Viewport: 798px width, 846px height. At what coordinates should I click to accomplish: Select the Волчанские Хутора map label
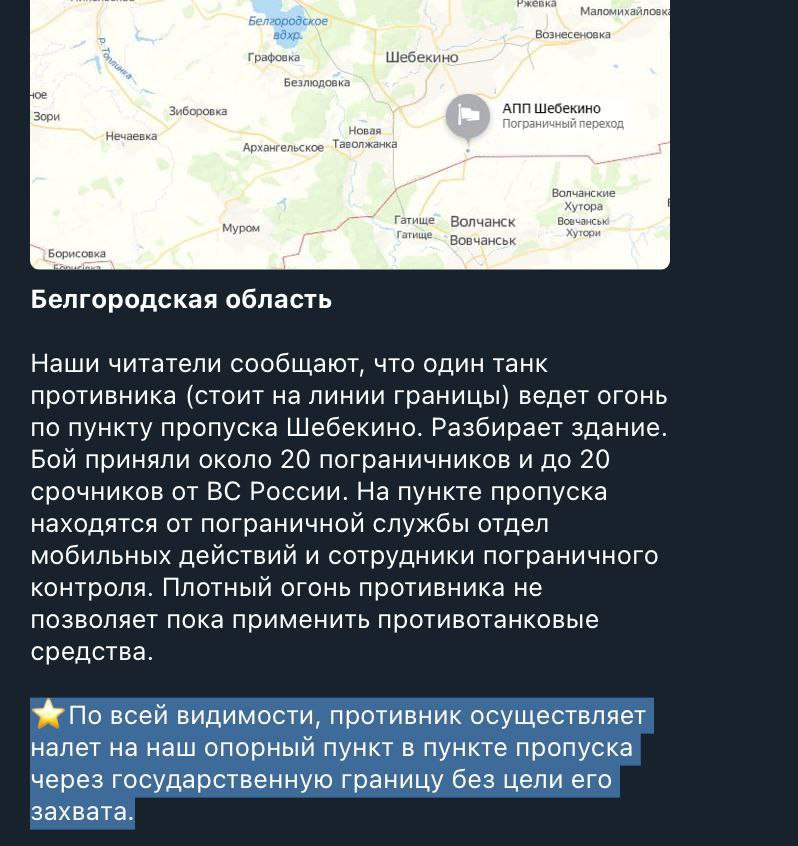point(583,200)
